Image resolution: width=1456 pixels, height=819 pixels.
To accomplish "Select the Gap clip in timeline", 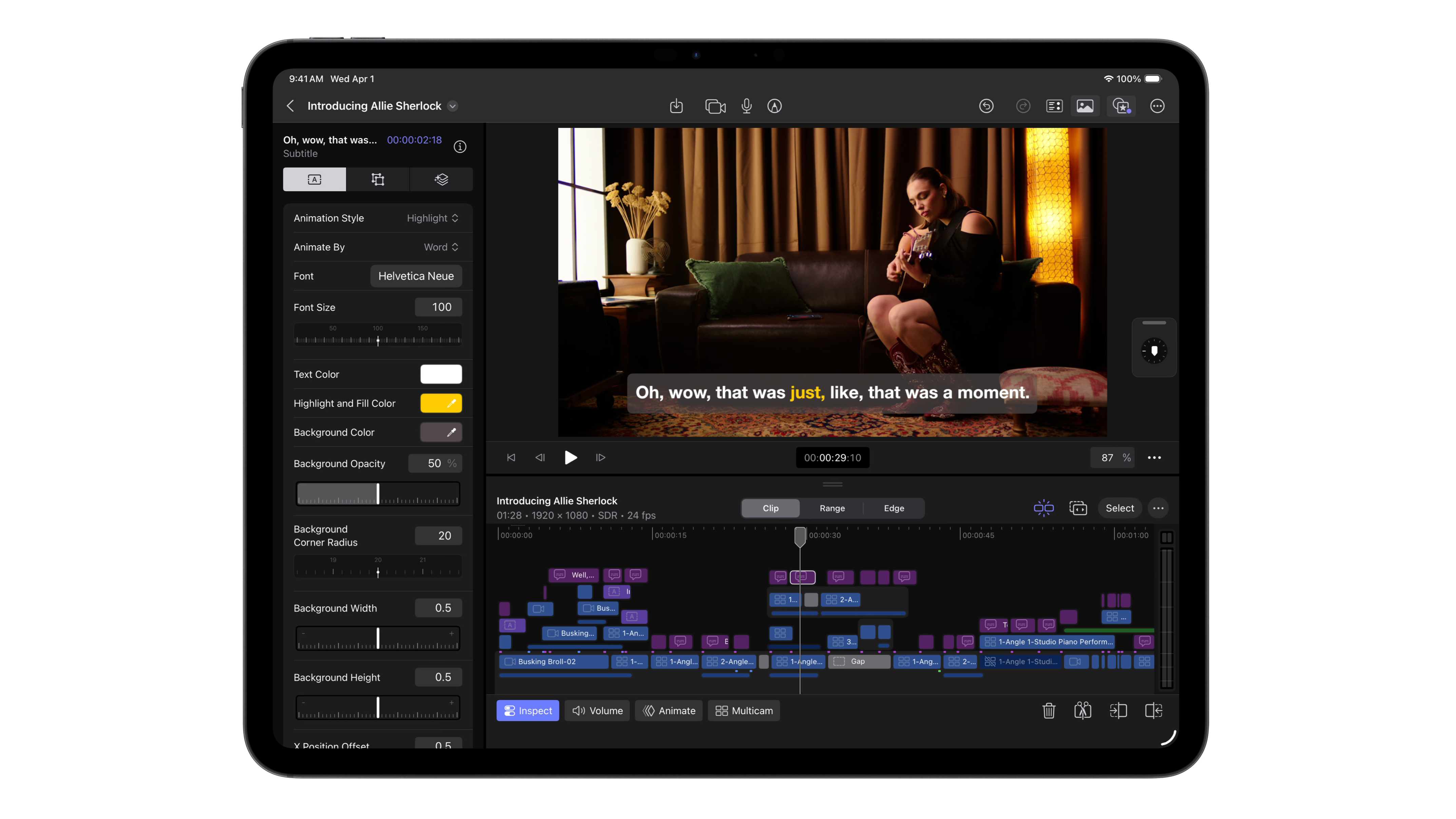I will 859,661.
